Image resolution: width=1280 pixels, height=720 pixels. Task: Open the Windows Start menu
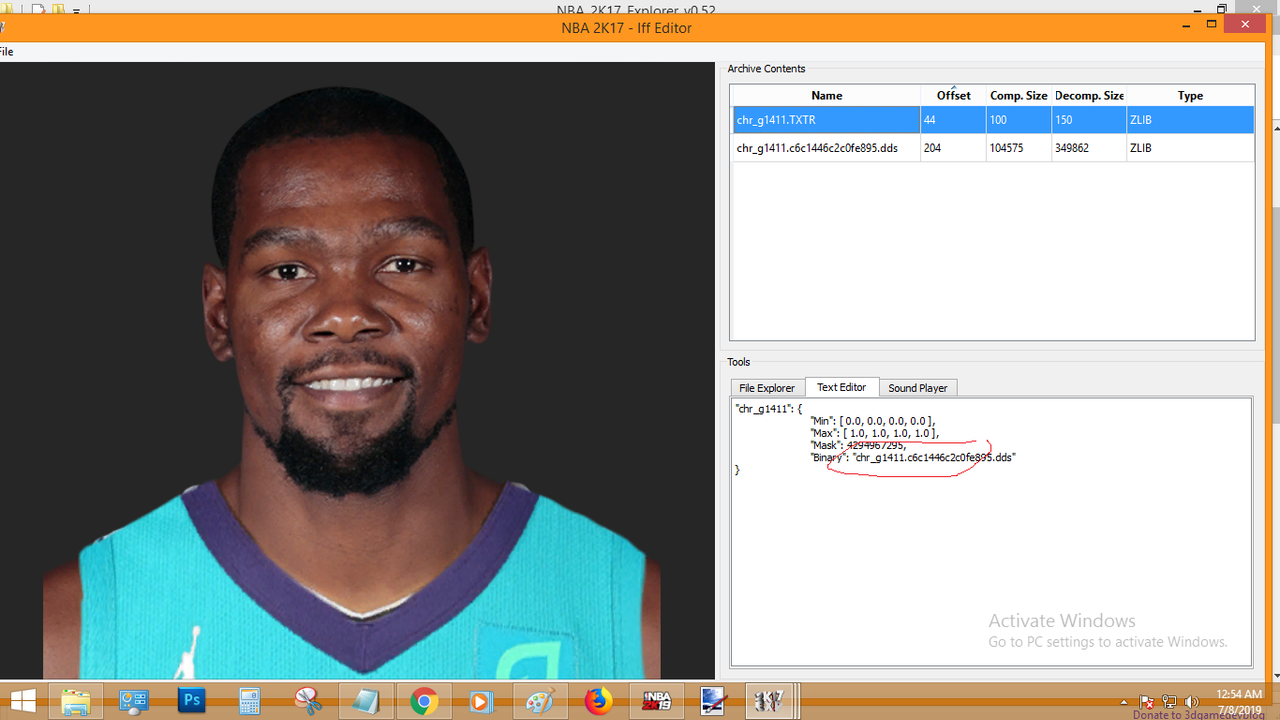(22, 701)
